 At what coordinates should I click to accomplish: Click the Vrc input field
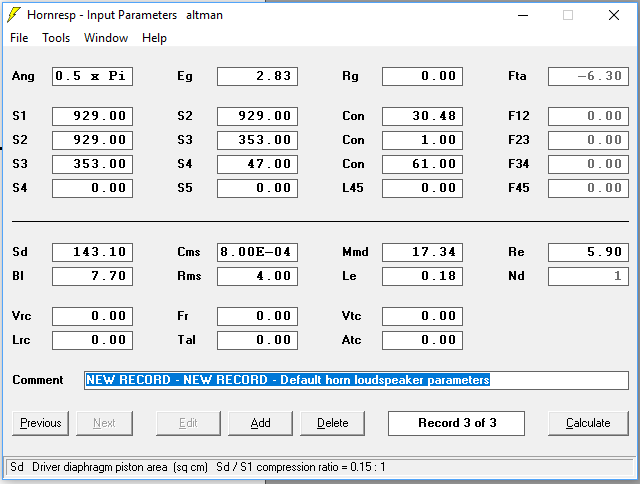(x=92, y=317)
